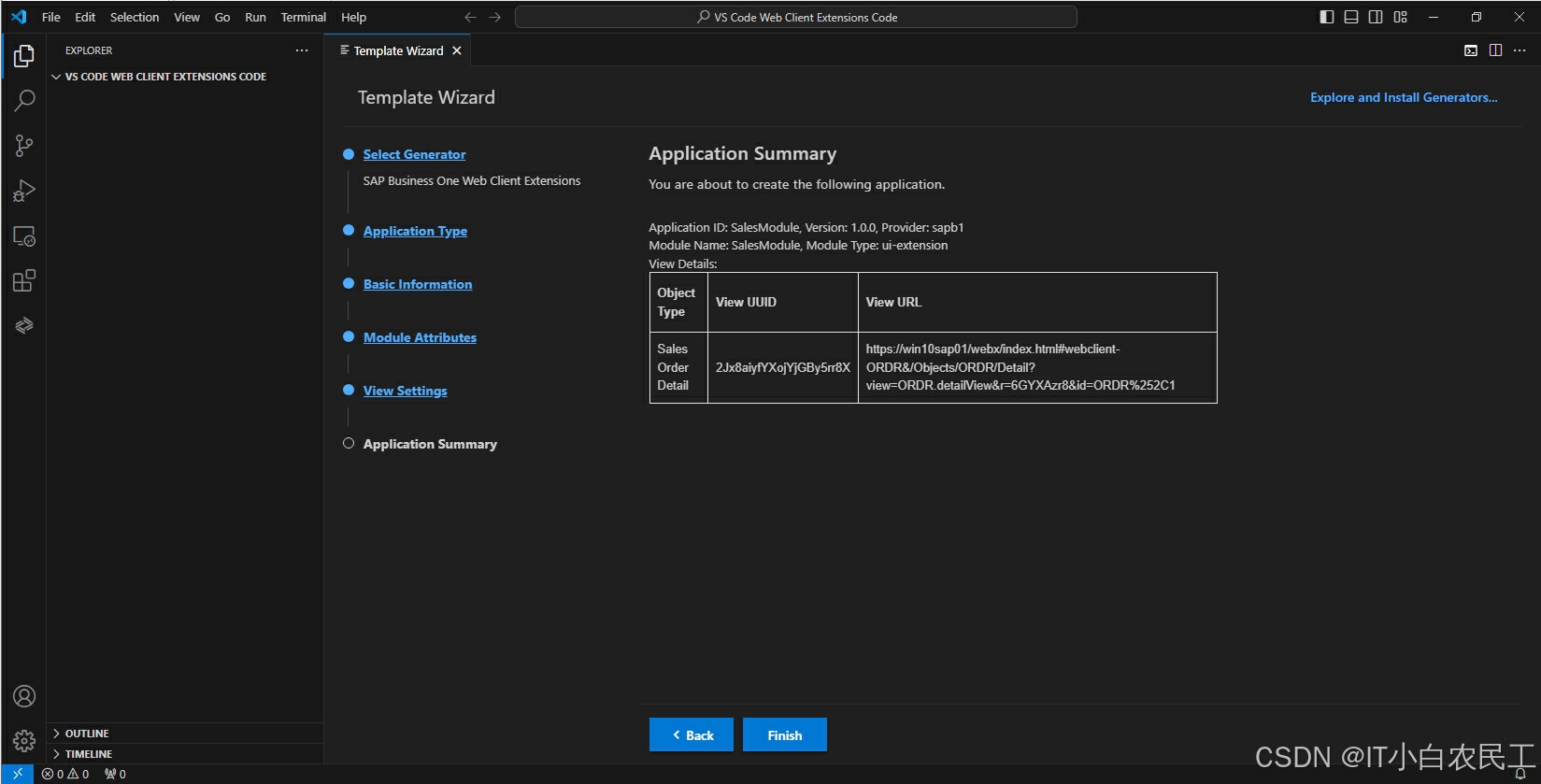The height and width of the screenshot is (784, 1541).
Task: Open the Help menu
Action: [353, 17]
